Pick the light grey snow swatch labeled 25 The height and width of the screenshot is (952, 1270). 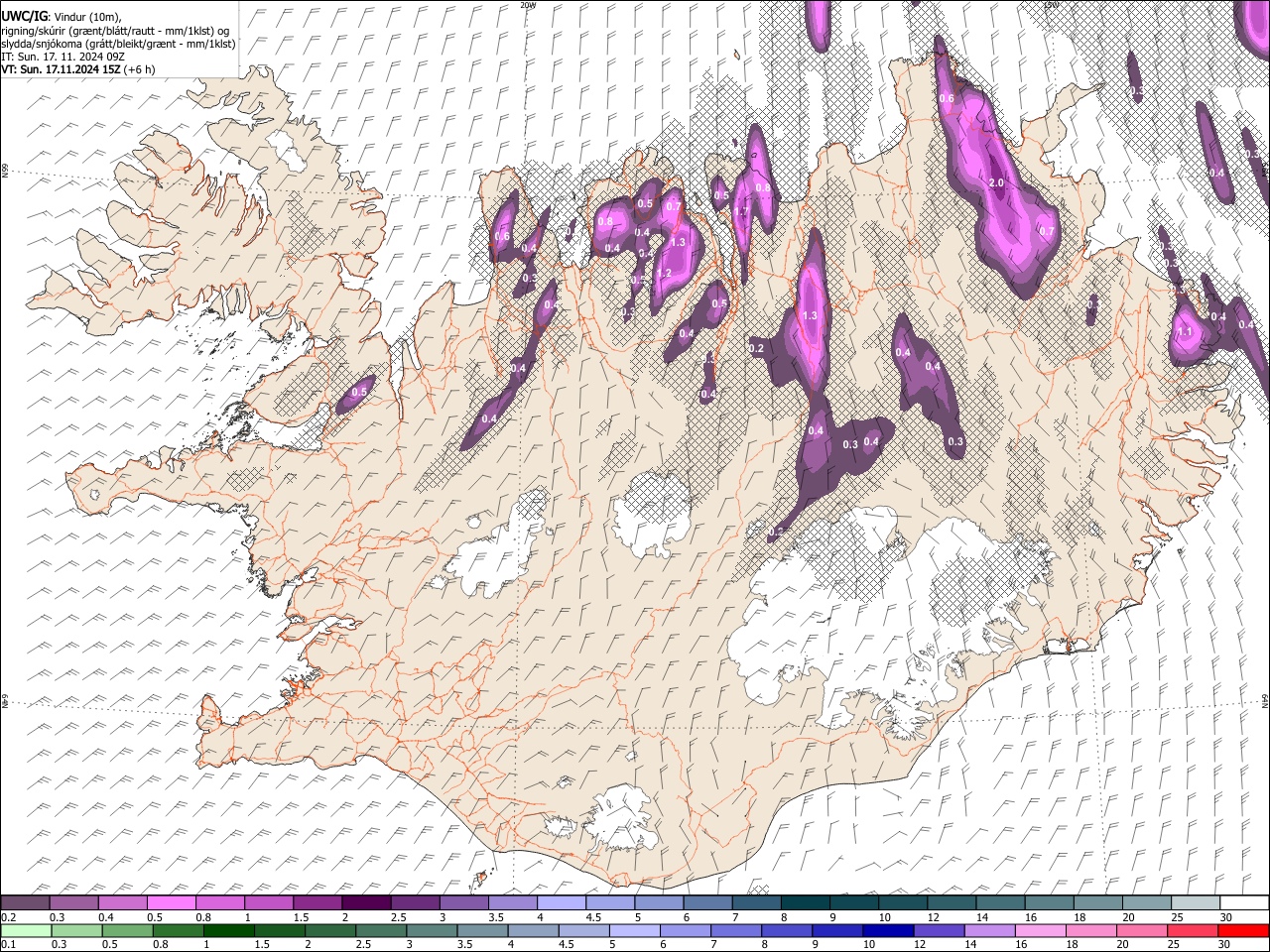point(1197,903)
